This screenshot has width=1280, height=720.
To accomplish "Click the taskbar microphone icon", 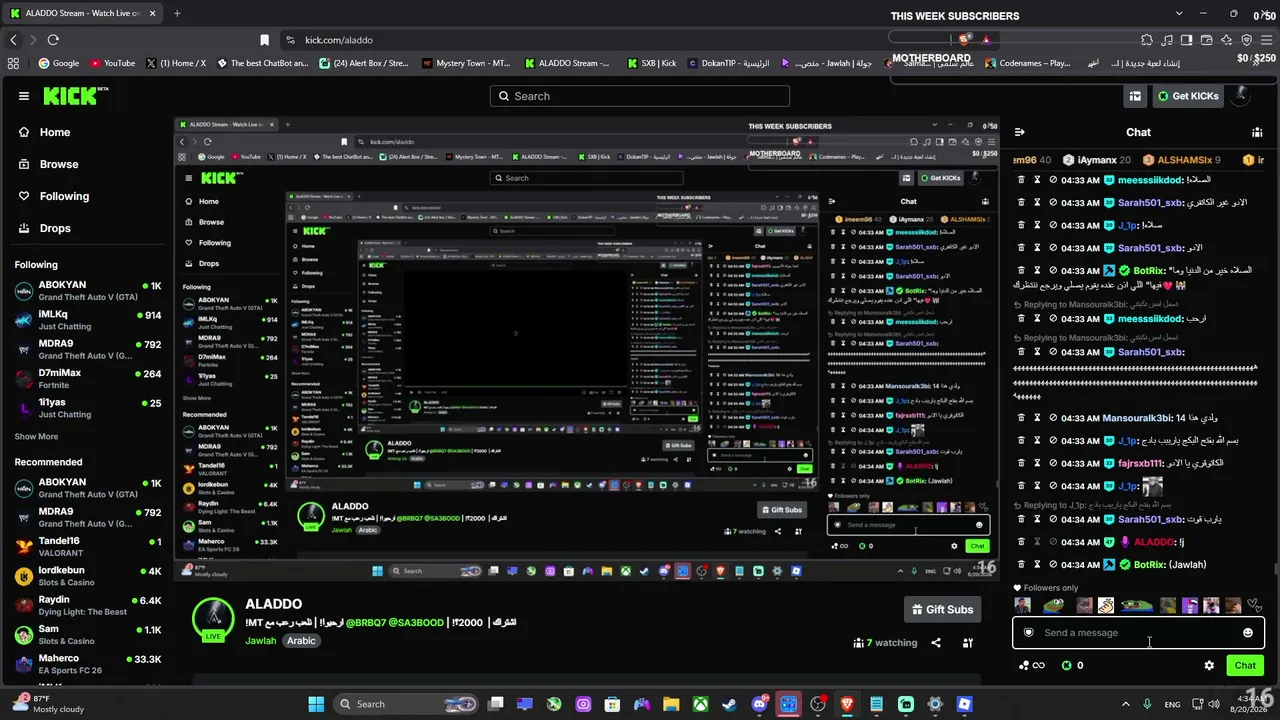I will pos(1147,704).
